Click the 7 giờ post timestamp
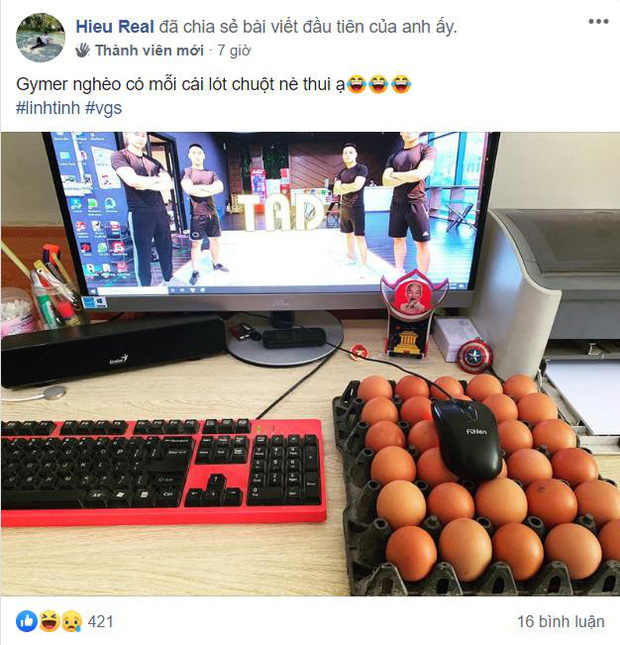This screenshot has width=620, height=645. 234,50
